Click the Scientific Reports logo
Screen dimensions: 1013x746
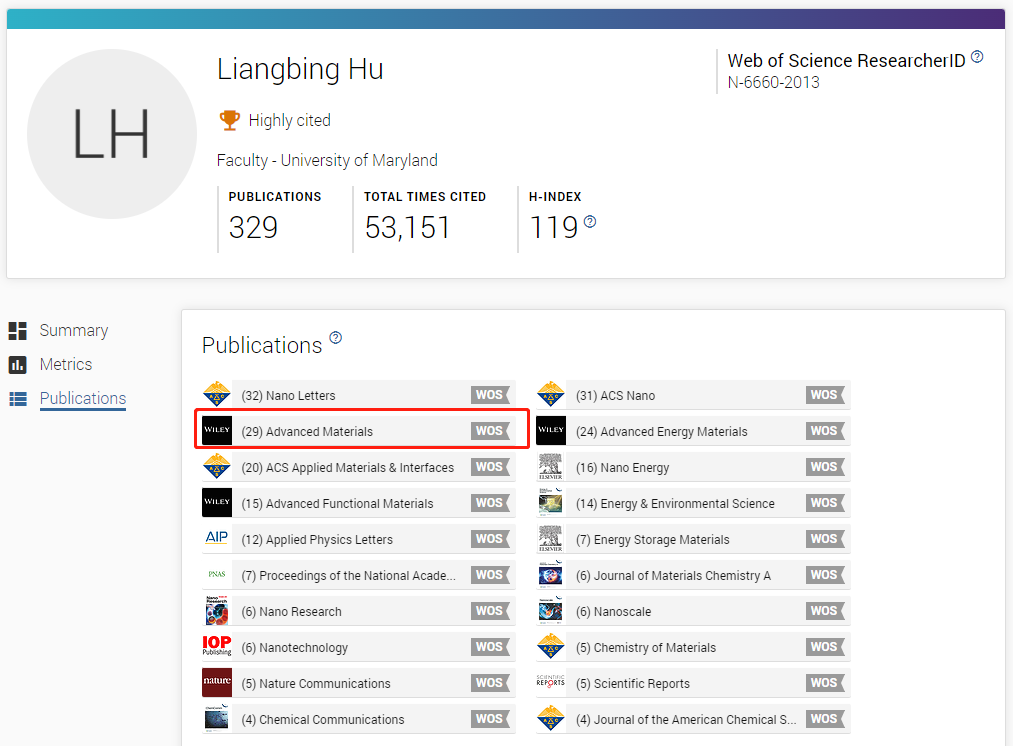550,681
